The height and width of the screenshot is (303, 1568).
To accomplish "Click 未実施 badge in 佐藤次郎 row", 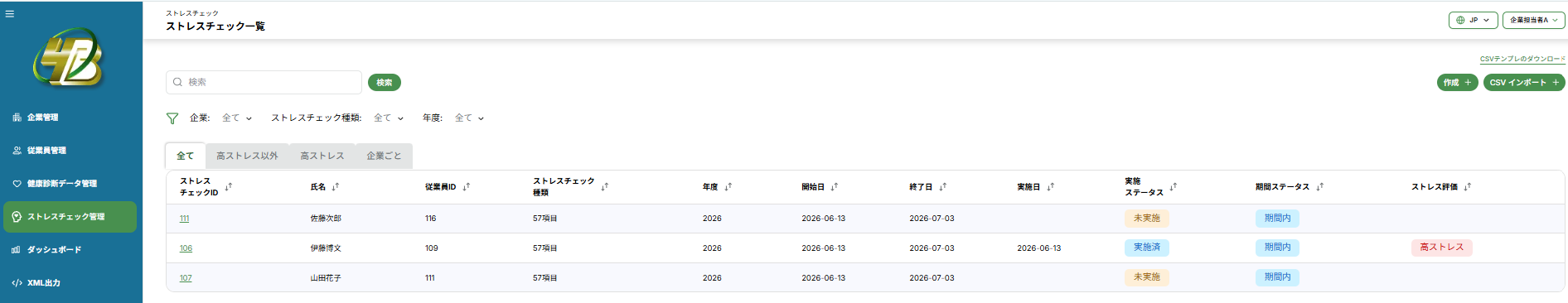I will tap(1147, 219).
